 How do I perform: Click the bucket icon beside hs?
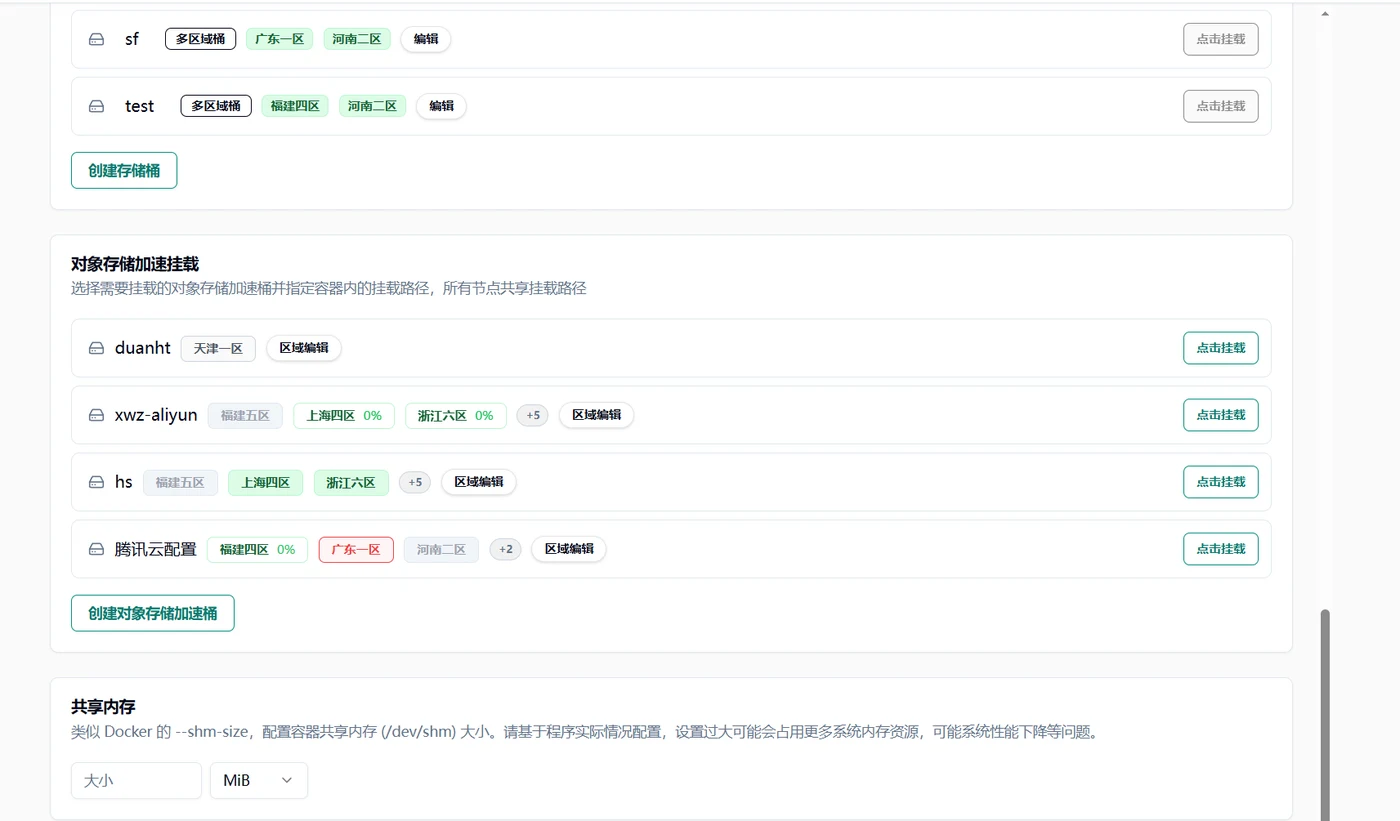coord(97,482)
